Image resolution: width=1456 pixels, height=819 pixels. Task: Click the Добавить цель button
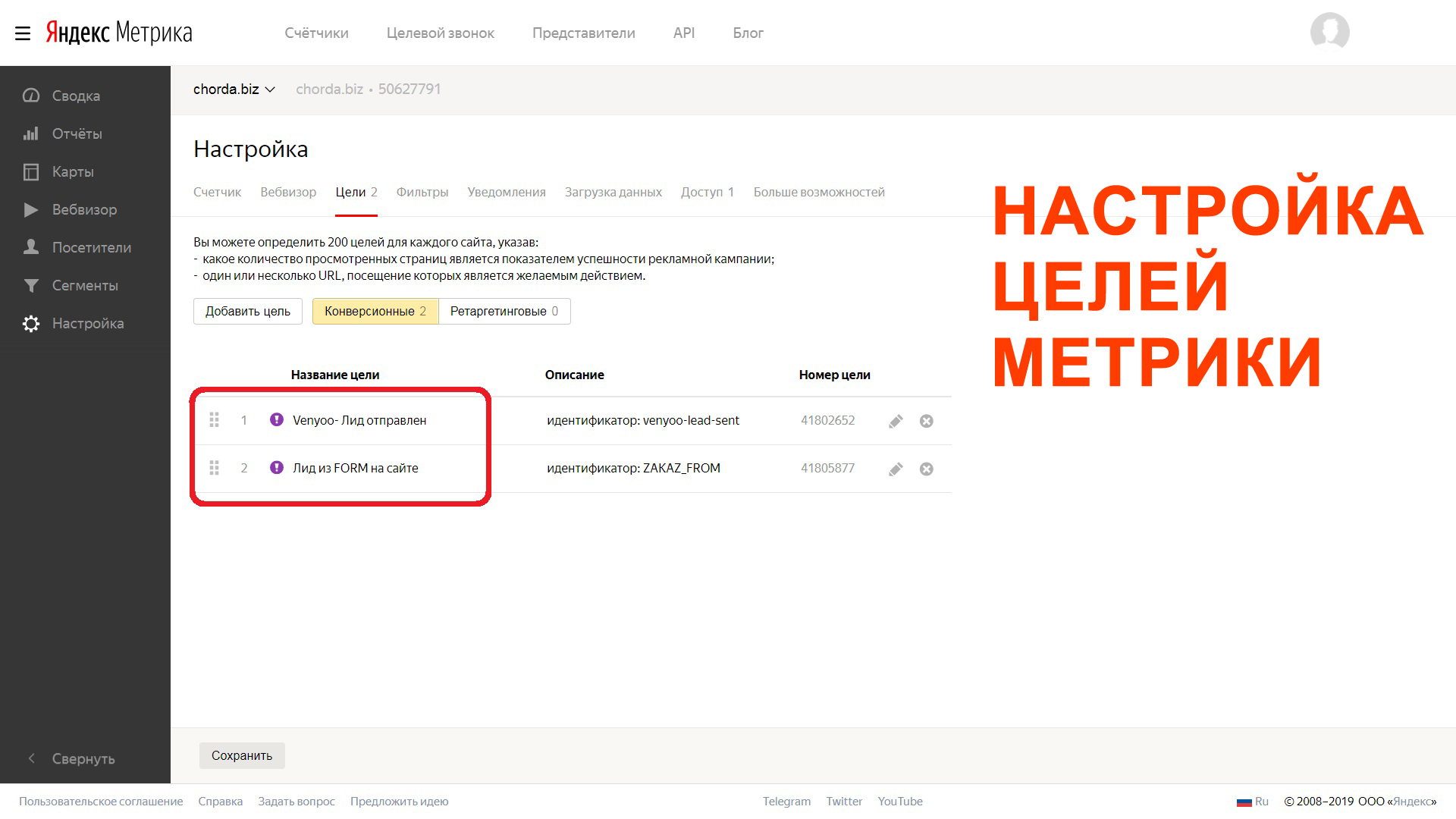pos(248,311)
